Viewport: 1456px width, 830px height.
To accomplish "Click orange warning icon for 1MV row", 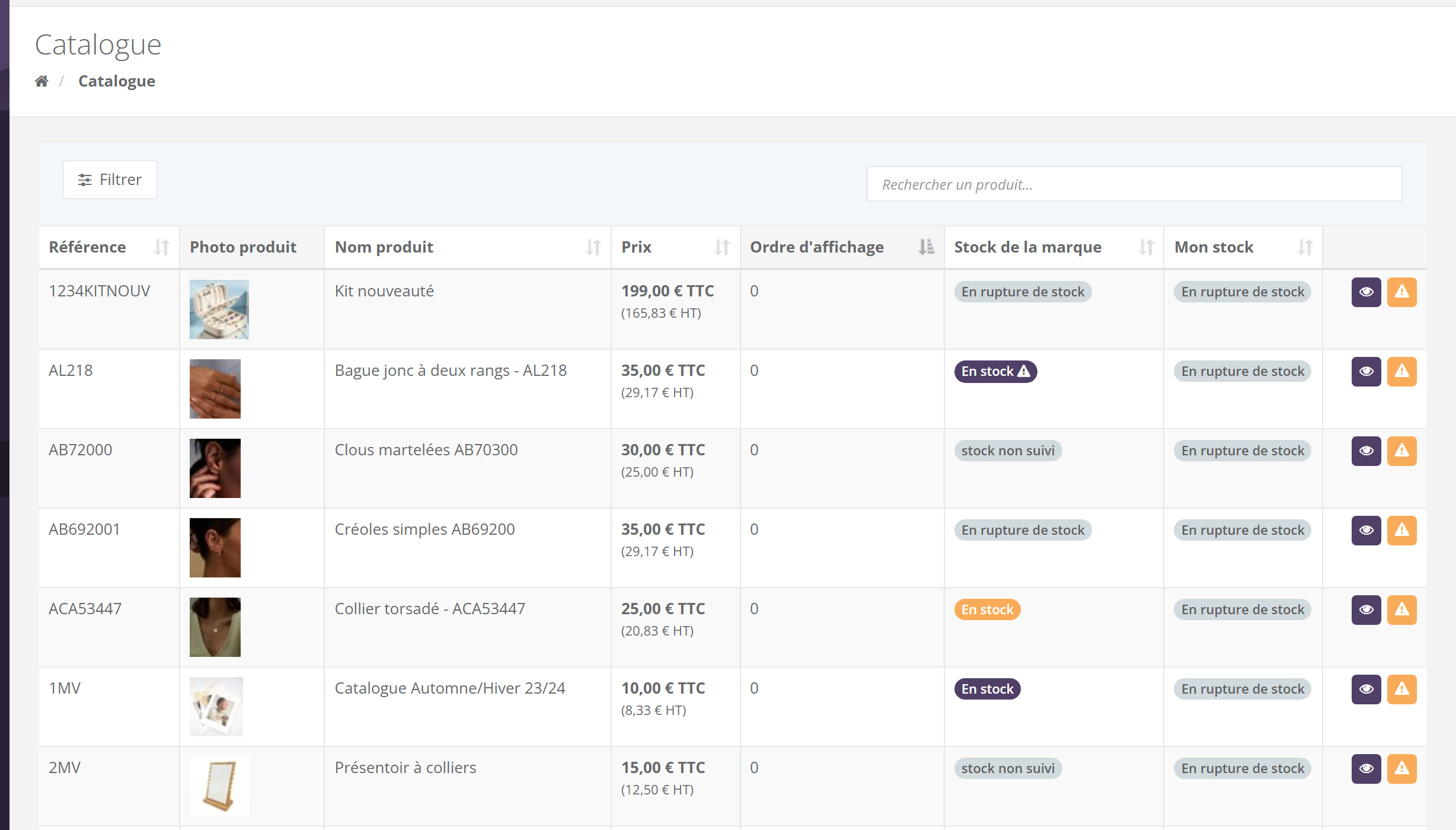I will pos(1402,689).
